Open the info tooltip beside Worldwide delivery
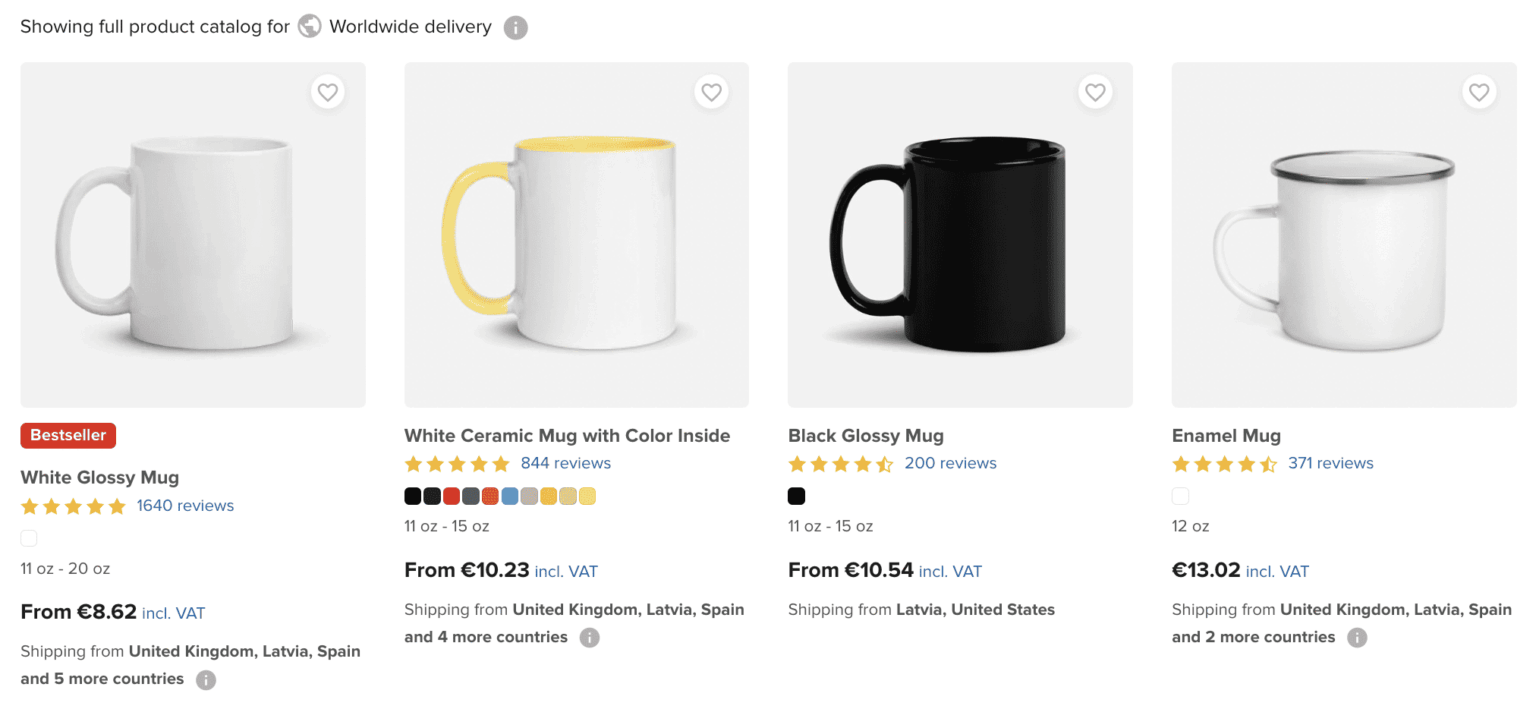 [x=515, y=27]
